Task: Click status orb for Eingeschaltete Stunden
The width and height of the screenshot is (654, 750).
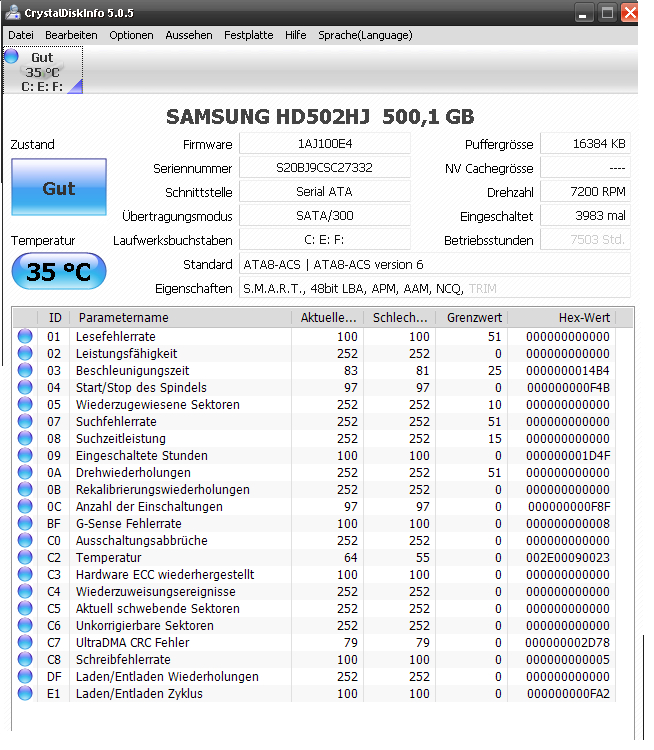Action: click(25, 455)
